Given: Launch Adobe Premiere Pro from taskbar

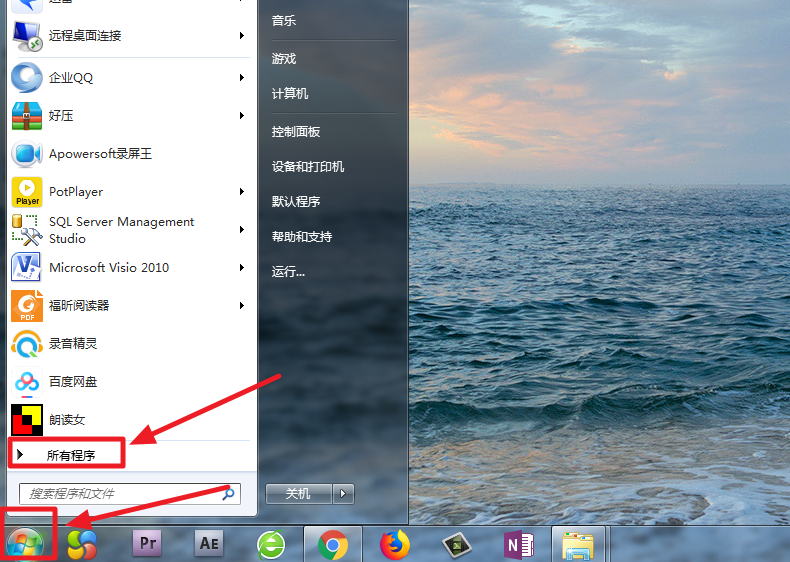Looking at the screenshot, I should (147, 543).
